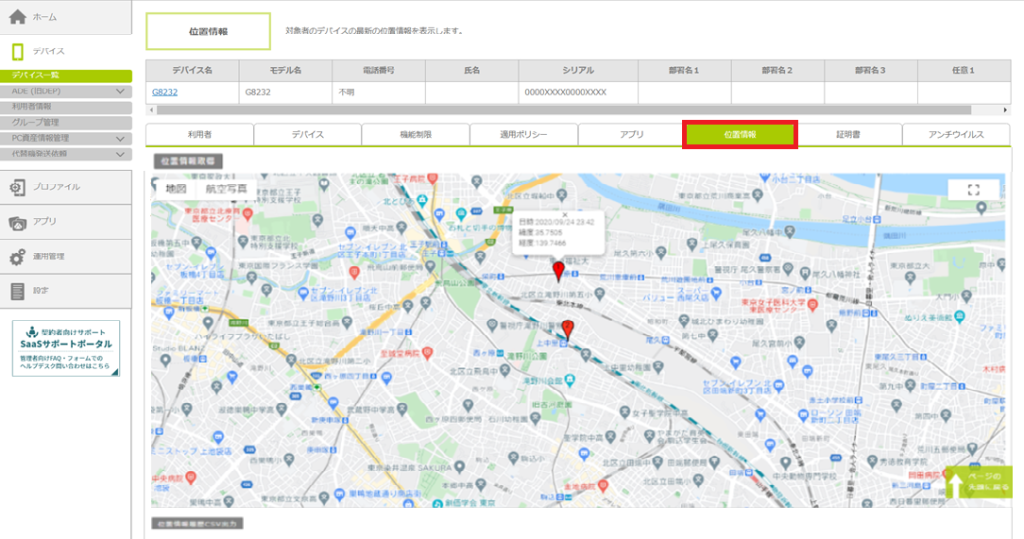Expand the PC資産情報管理 sidebar section
Viewport: 1024px width, 539px height.
coord(120,138)
